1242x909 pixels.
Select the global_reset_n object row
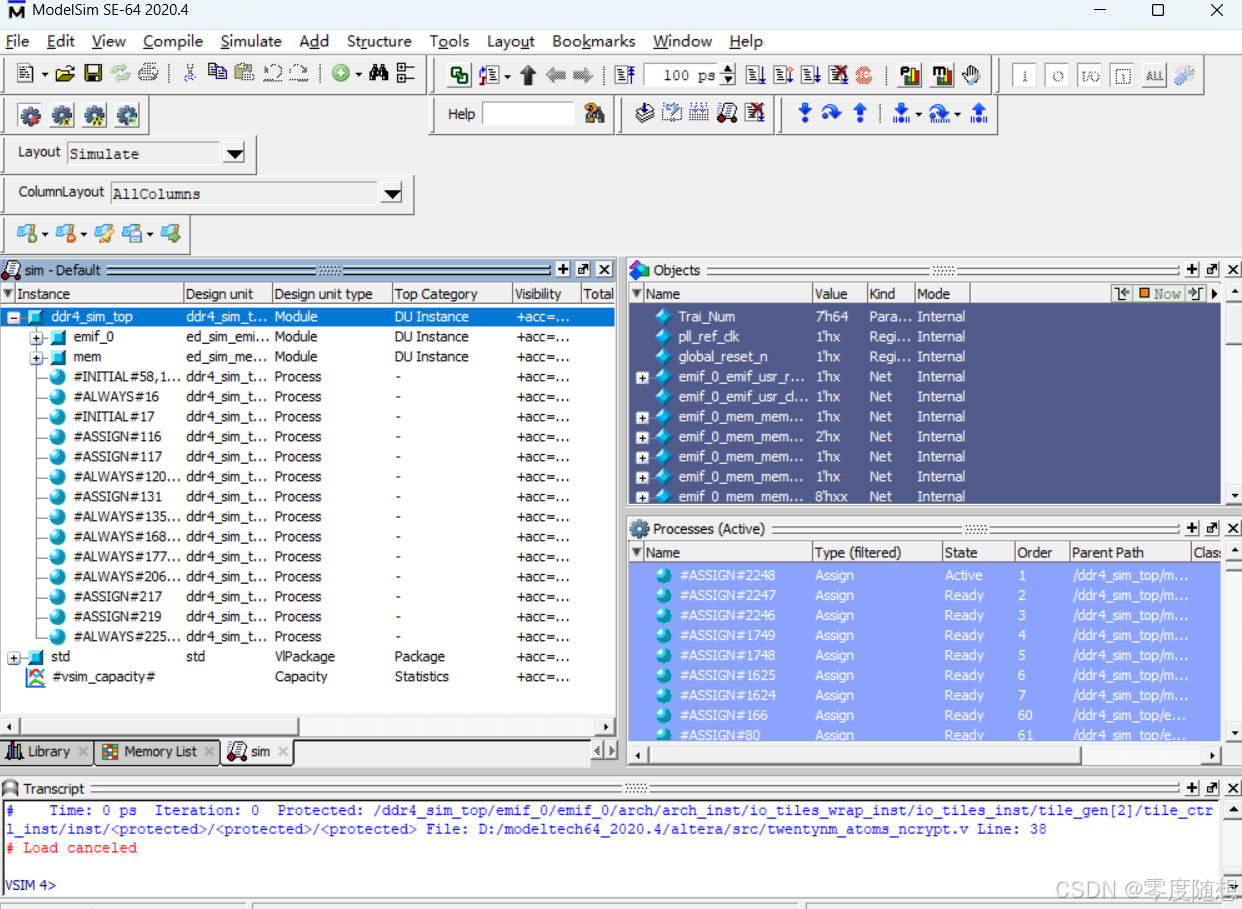925,357
